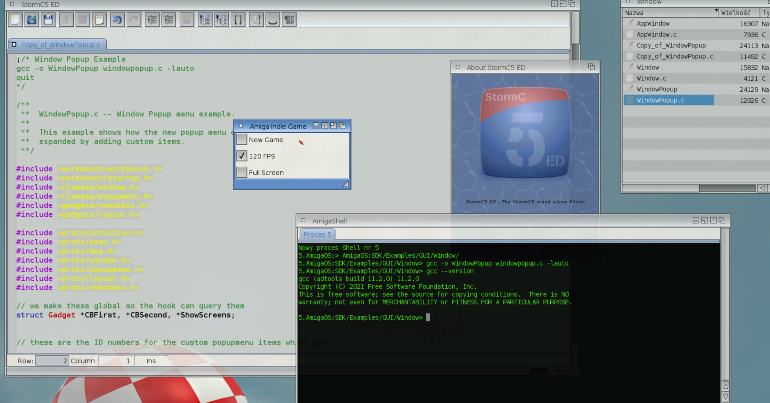Copy selection using the greyed copy icon
The height and width of the screenshot is (403, 770).
82,20
